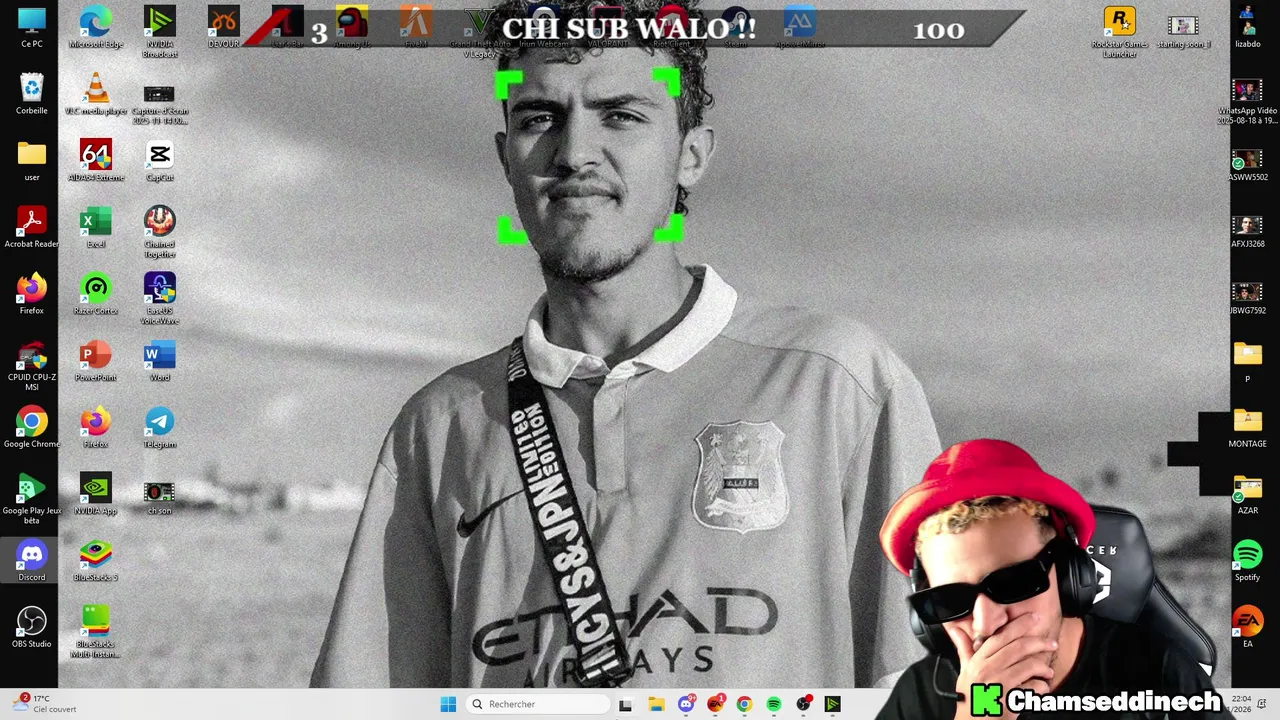
Task: Select the Excel desktop shortcut
Action: pos(96,227)
